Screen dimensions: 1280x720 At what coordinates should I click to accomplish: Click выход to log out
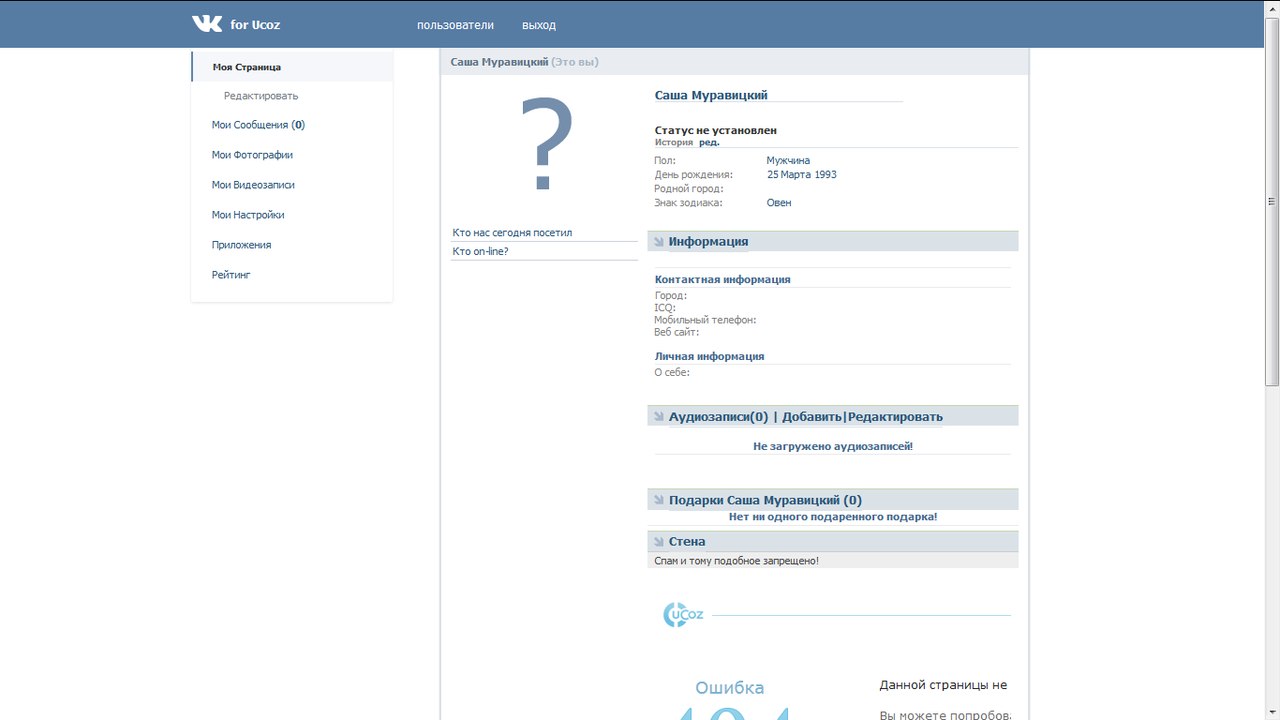[x=539, y=25]
